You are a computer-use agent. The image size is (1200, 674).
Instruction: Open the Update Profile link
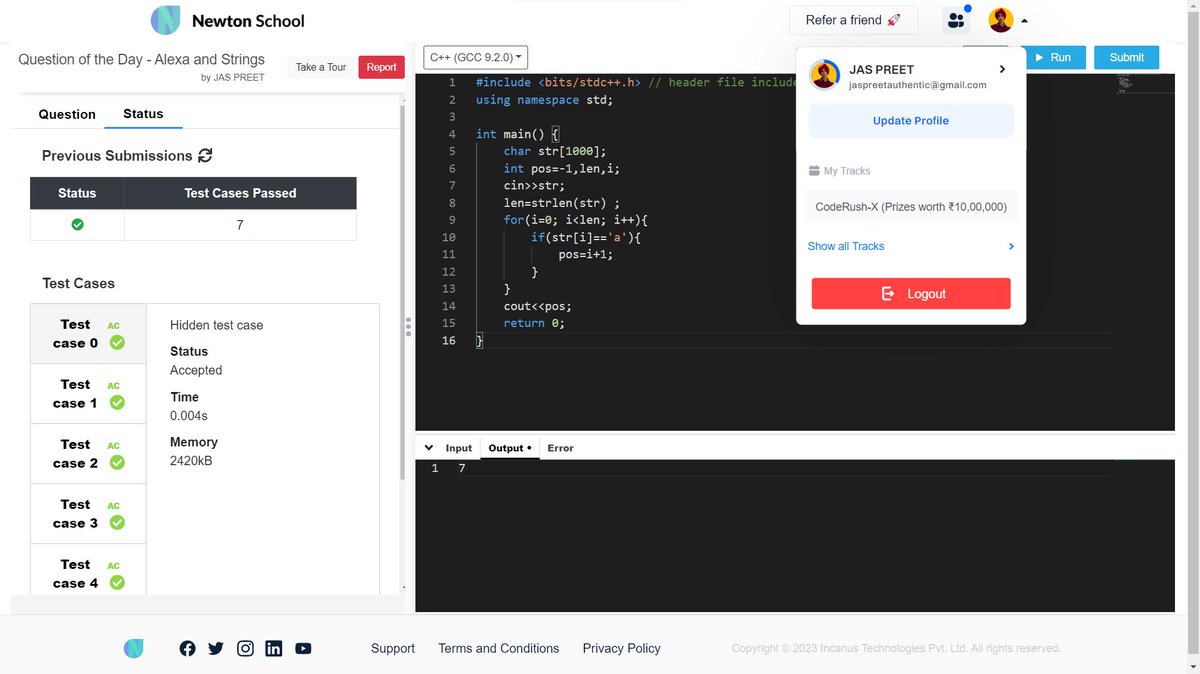coord(910,120)
